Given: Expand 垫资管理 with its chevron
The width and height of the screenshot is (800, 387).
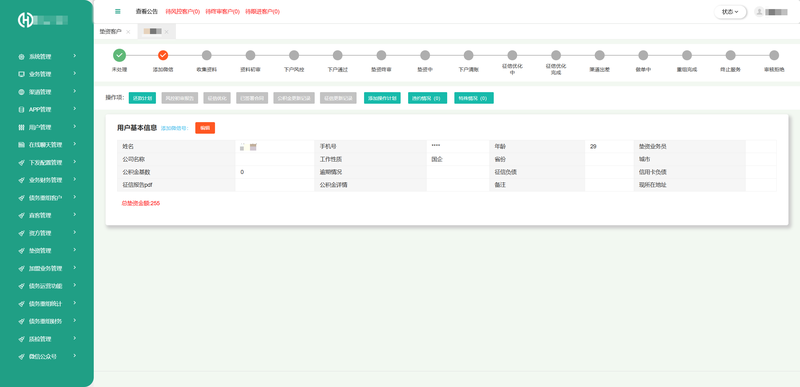Looking at the screenshot, I should pos(74,250).
